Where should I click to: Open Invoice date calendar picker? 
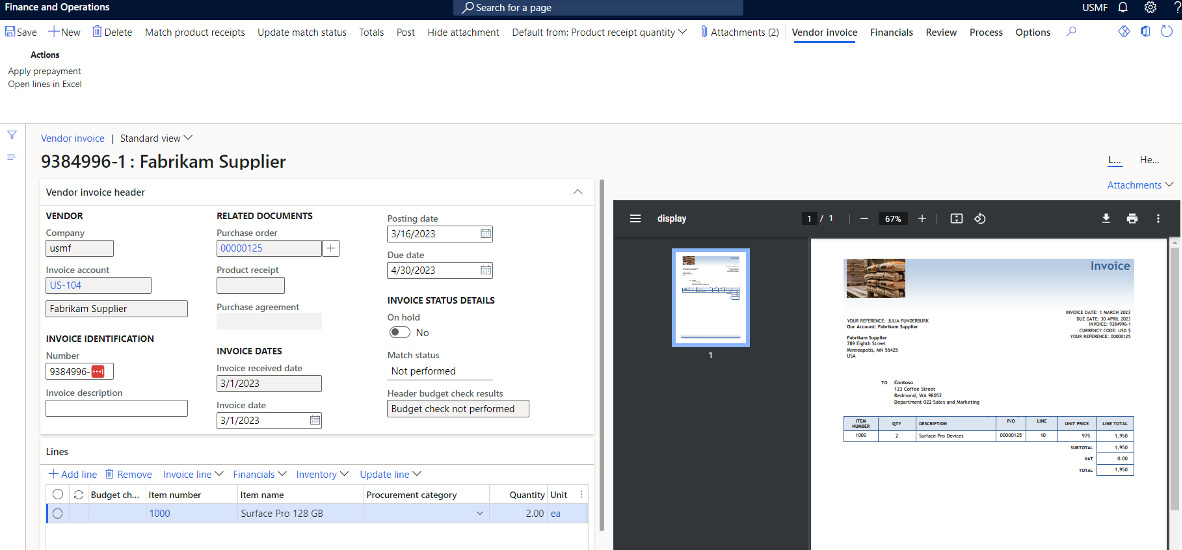pos(315,420)
